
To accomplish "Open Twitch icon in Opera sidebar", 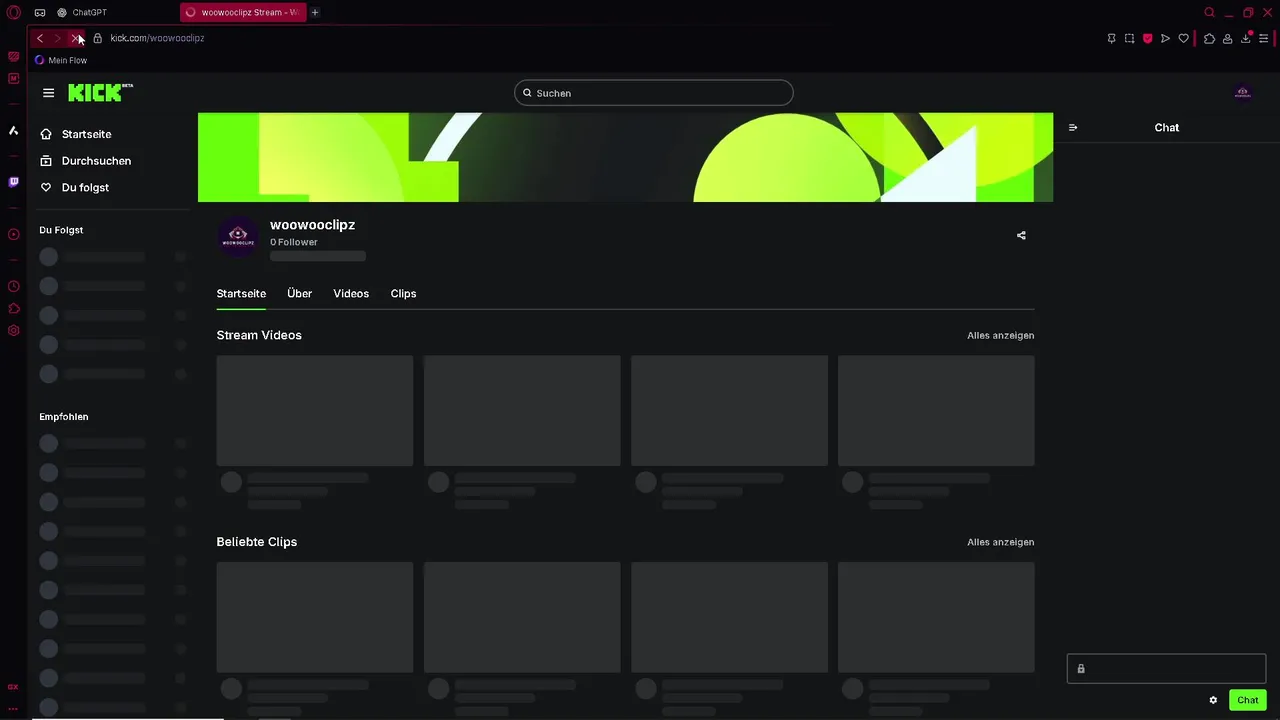I will [x=13, y=182].
